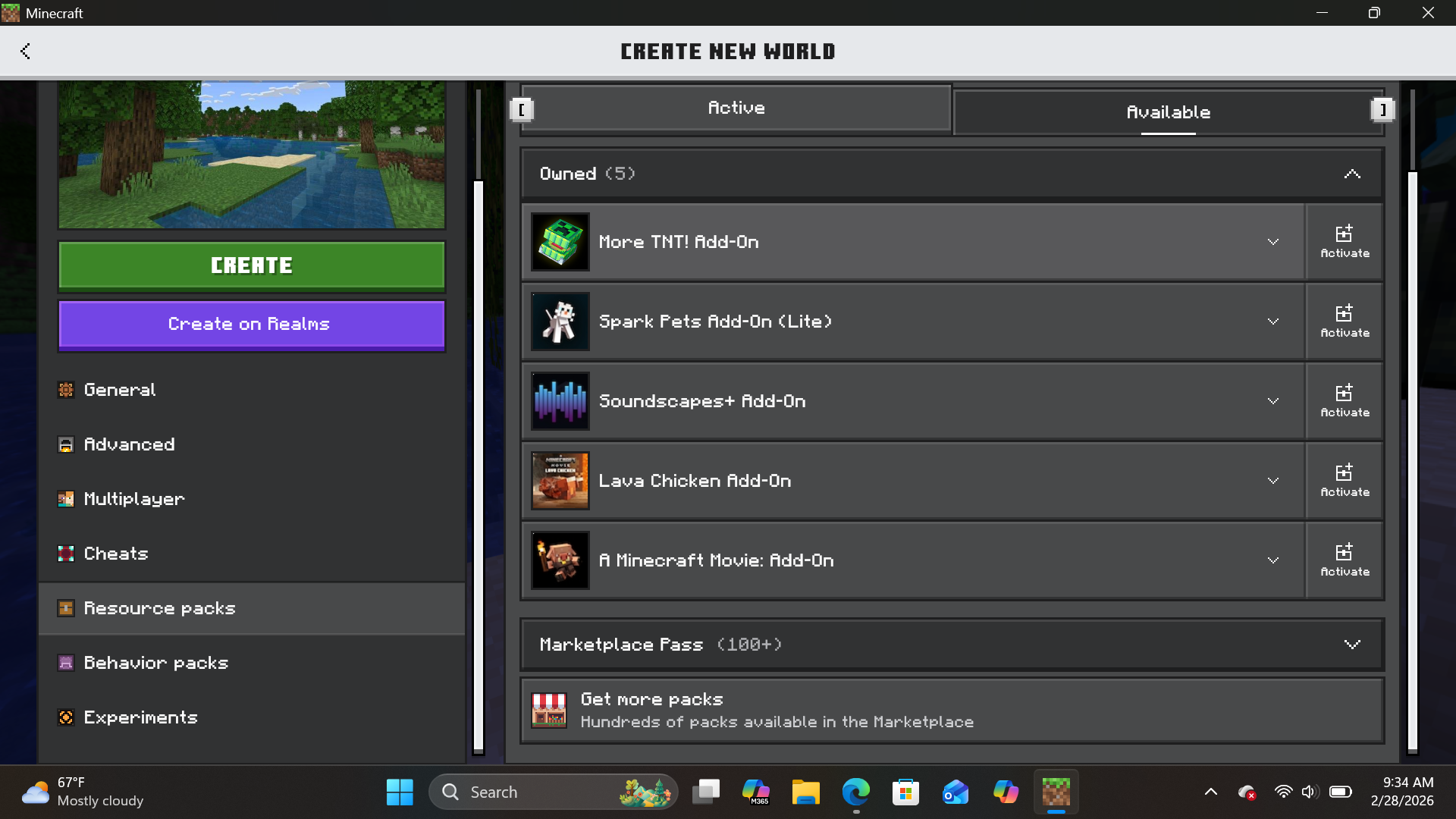Open the Cheats settings section
The width and height of the screenshot is (1456, 819).
(x=115, y=554)
